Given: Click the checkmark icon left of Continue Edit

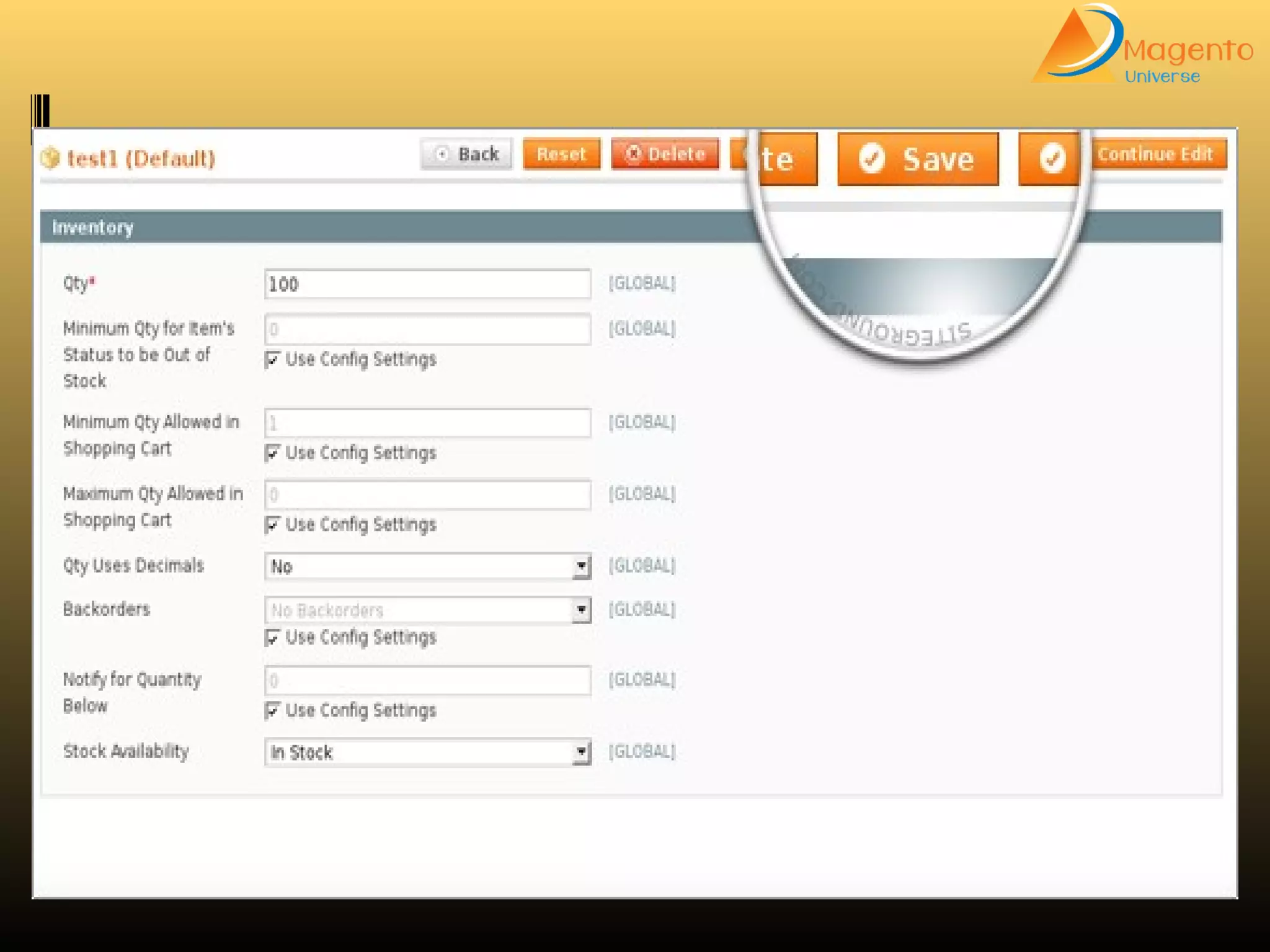Looking at the screenshot, I should click(1052, 159).
